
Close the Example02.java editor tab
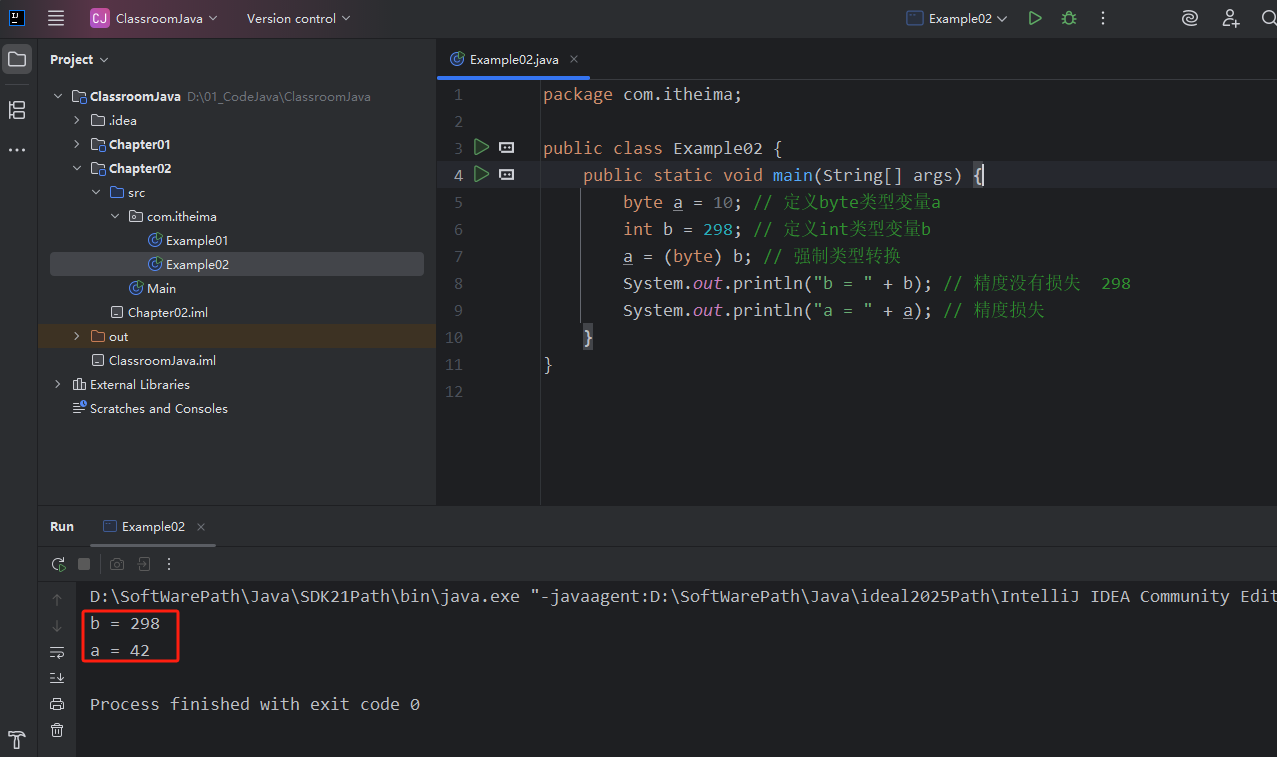click(574, 59)
